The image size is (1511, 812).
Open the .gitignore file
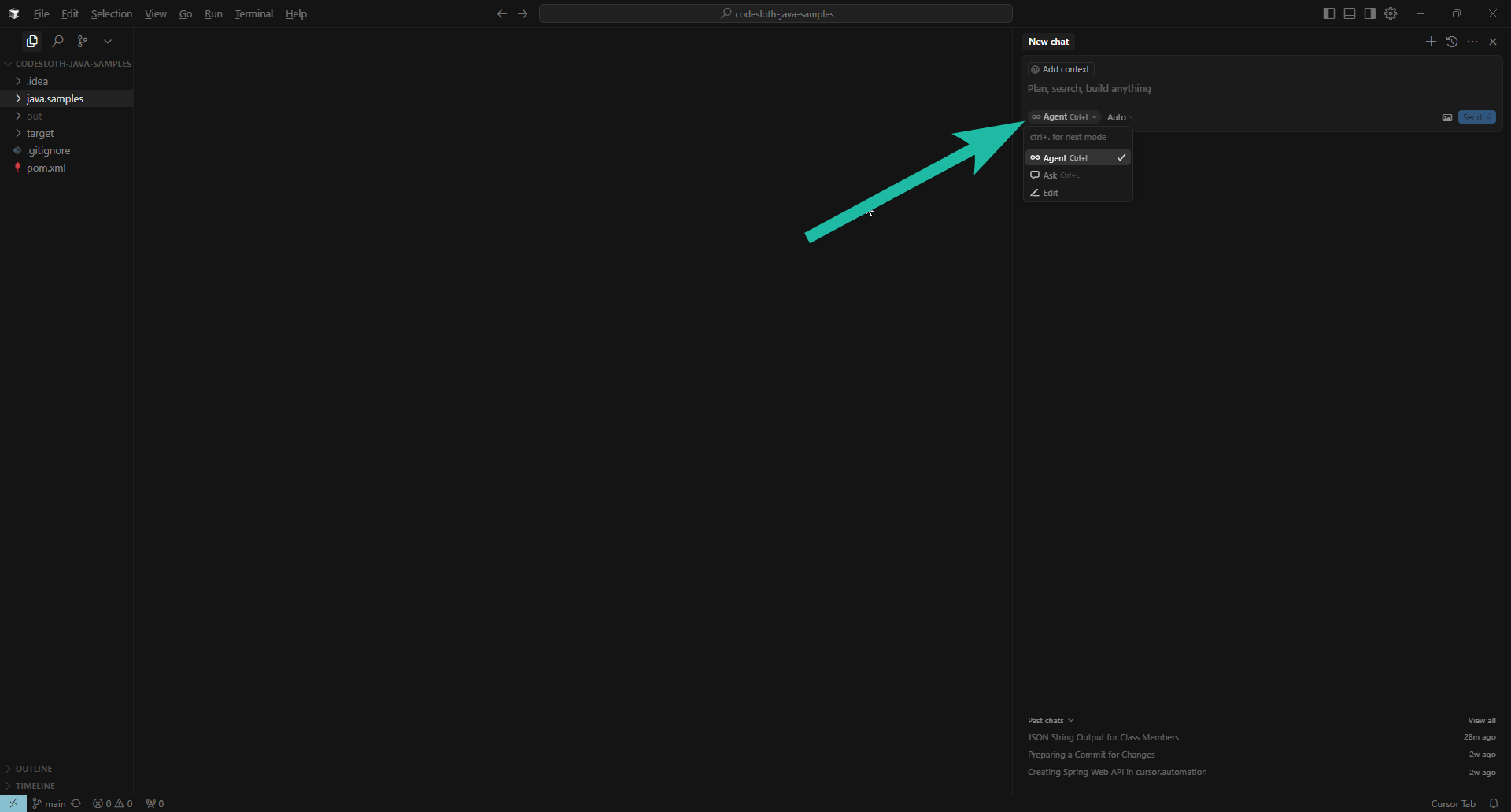coord(67,150)
